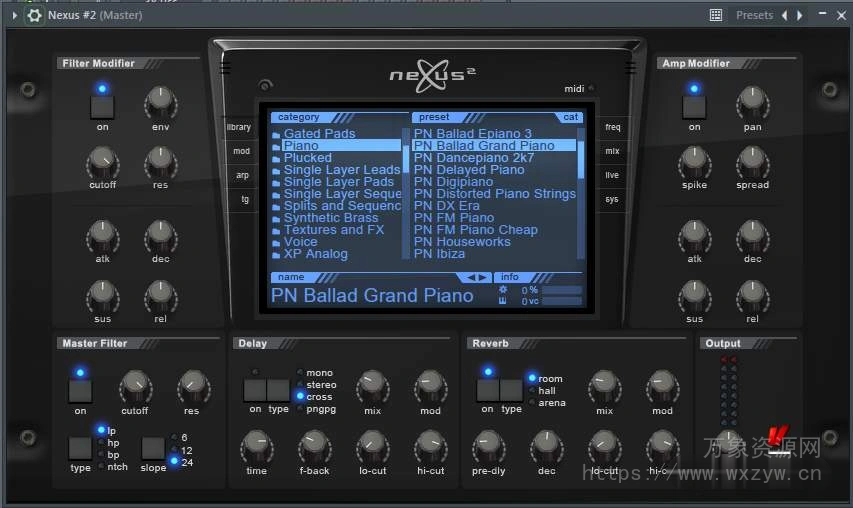The width and height of the screenshot is (853, 508).
Task: Select preset PN Houseworks
Action: pos(462,241)
